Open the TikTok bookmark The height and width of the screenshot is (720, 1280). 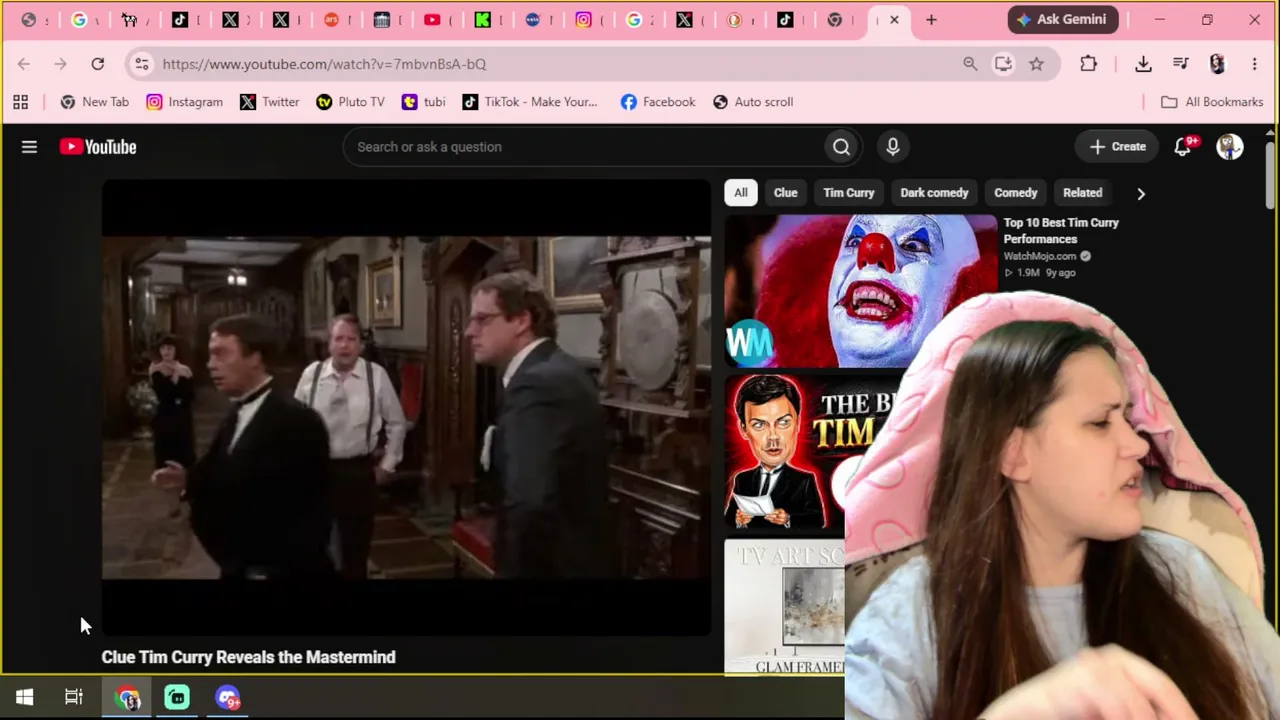[530, 102]
